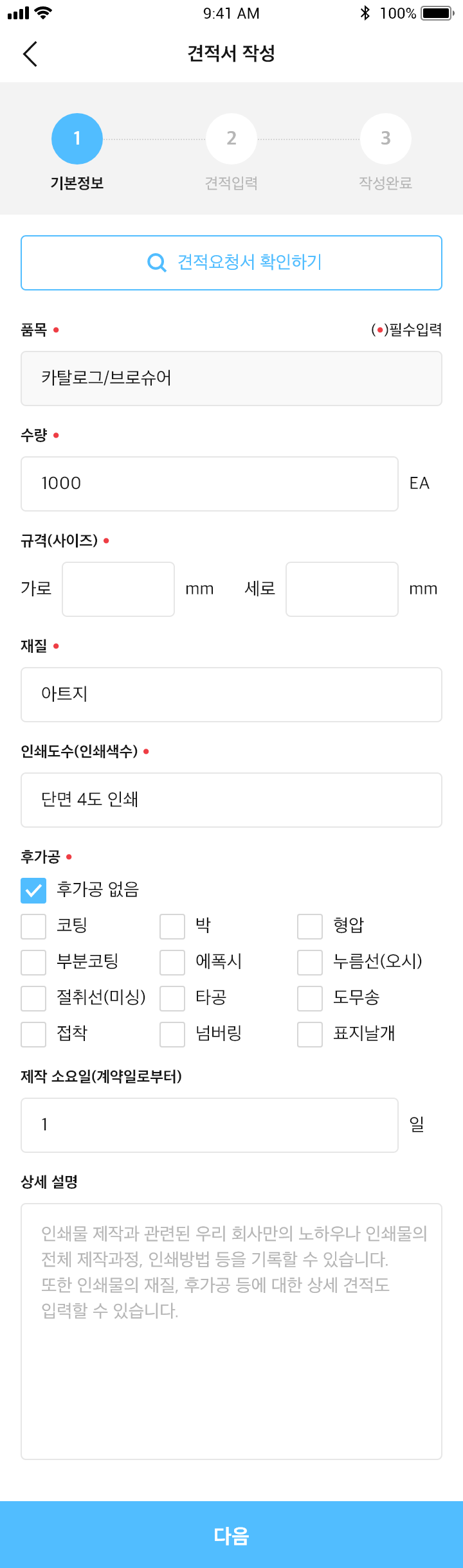Tap the Wi-Fi signal icon
Image resolution: width=463 pixels, height=1568 pixels.
[x=44, y=13]
